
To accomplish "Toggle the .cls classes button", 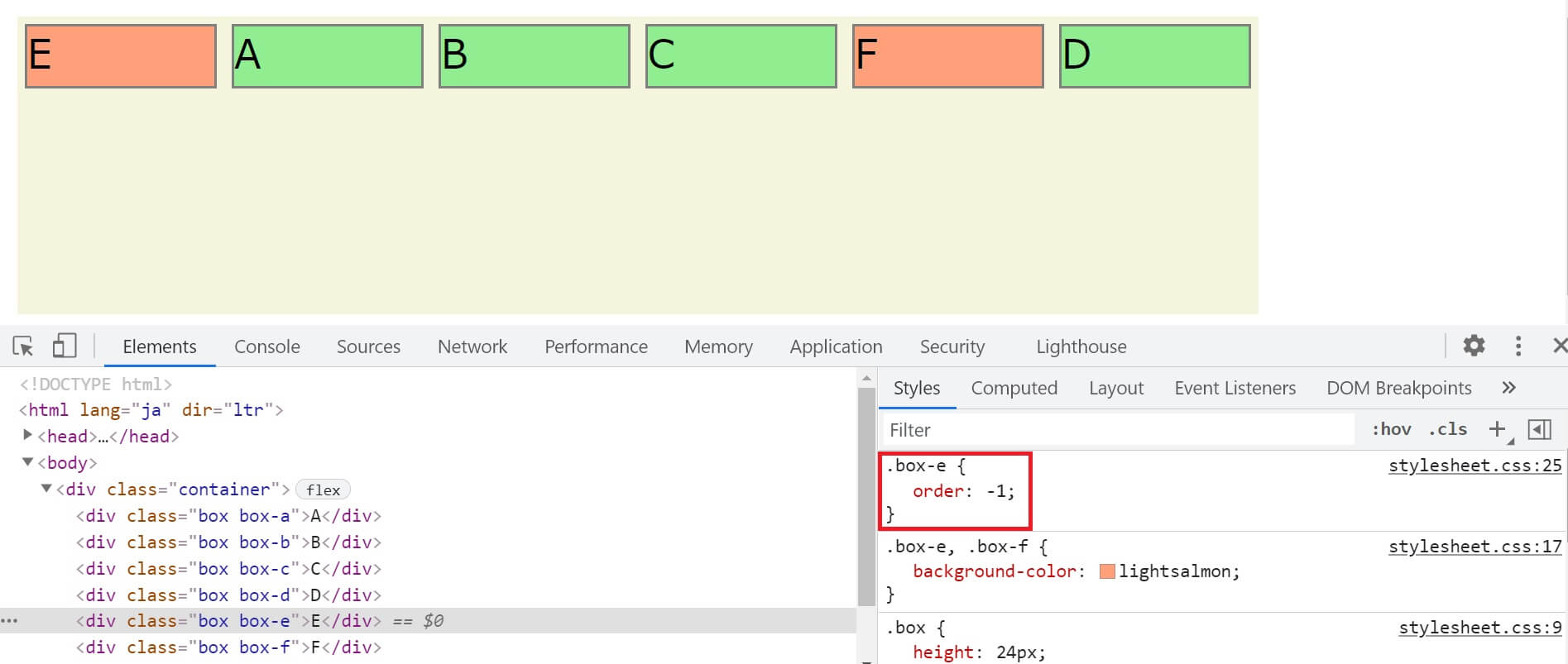I will tap(1447, 429).
